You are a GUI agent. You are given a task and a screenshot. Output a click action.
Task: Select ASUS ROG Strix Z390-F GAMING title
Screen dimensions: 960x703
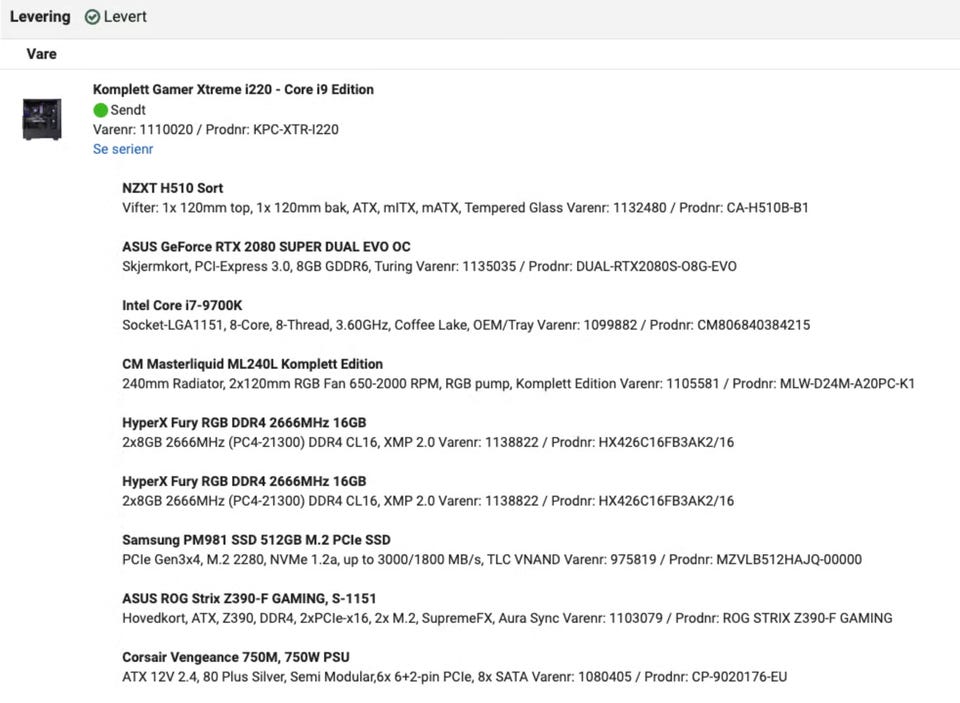pos(249,598)
